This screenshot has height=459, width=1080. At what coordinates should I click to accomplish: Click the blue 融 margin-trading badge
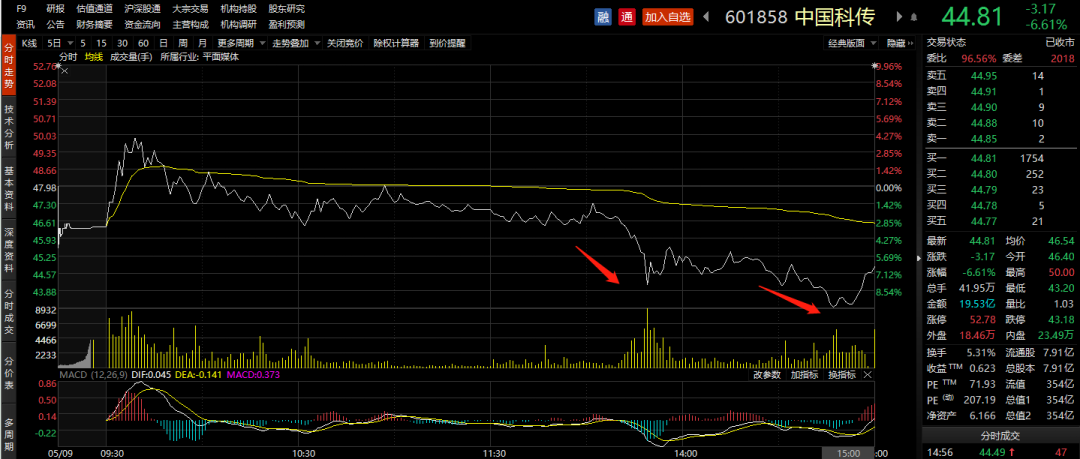(603, 16)
